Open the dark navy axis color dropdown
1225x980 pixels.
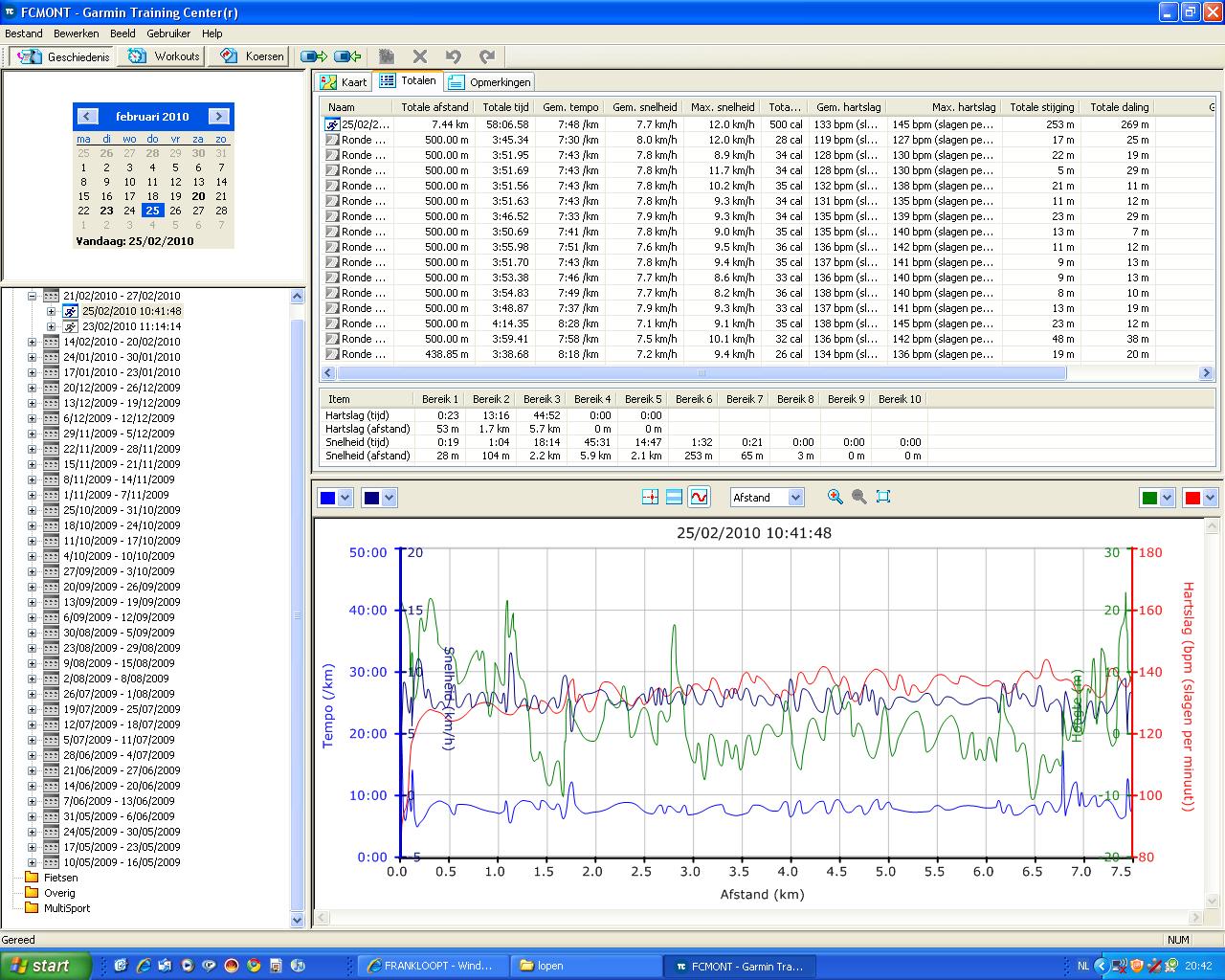(389, 498)
